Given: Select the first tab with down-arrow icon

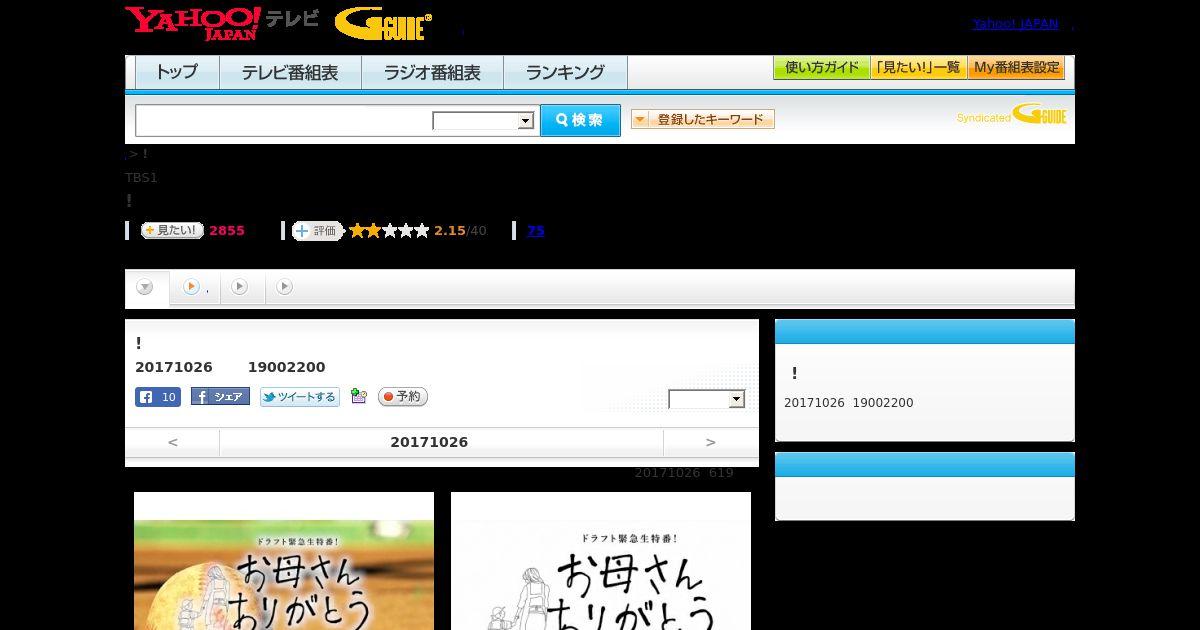Looking at the screenshot, I should (x=146, y=288).
